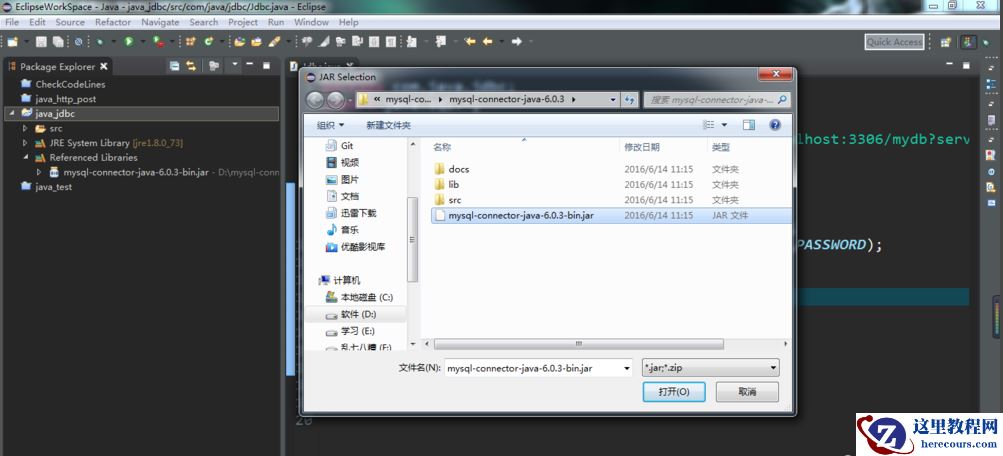Click the New wizard toolbar icon
The image size is (1003, 456).
[12, 42]
